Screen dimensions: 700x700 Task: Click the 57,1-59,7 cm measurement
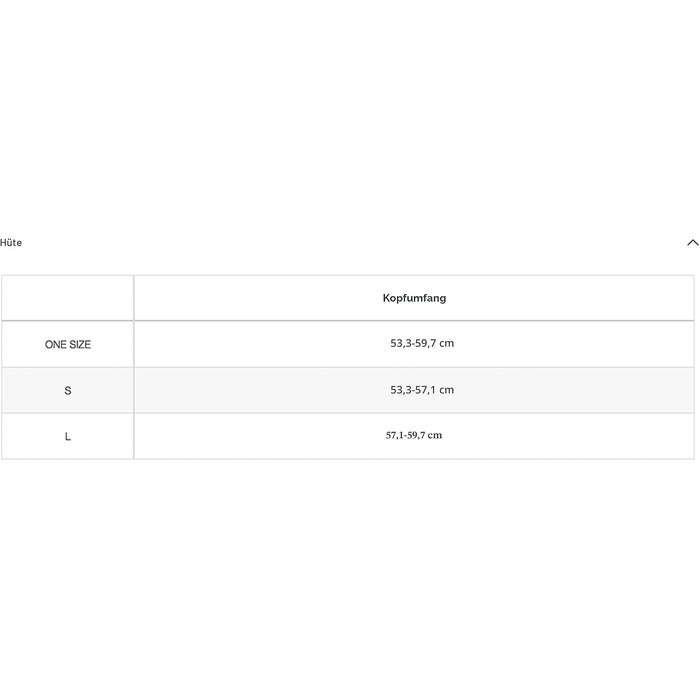click(414, 435)
